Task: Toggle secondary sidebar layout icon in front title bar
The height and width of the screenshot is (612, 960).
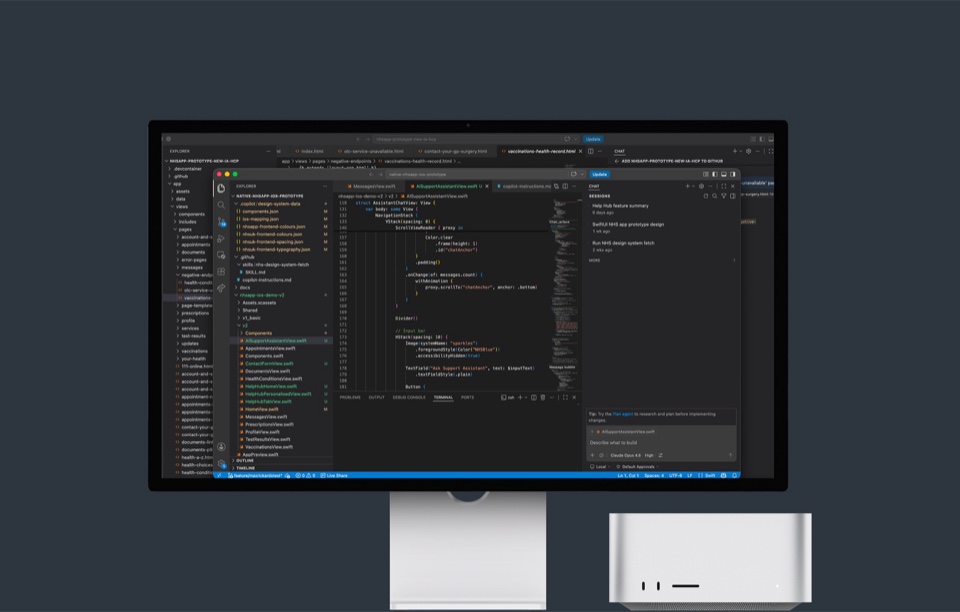Action: [732, 174]
